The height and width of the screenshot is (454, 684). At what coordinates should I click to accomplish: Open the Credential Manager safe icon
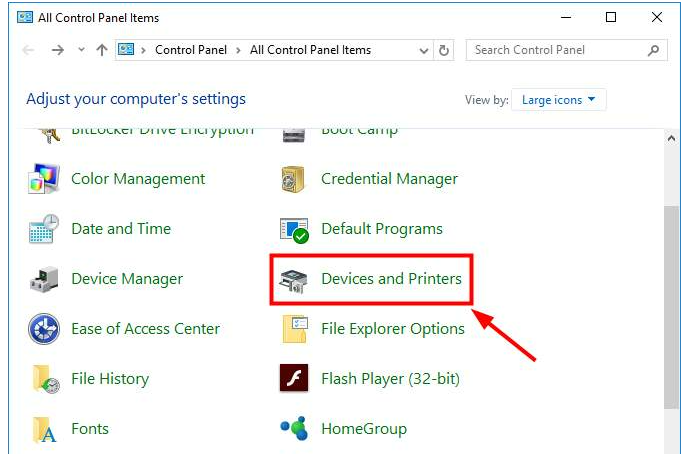click(x=294, y=180)
